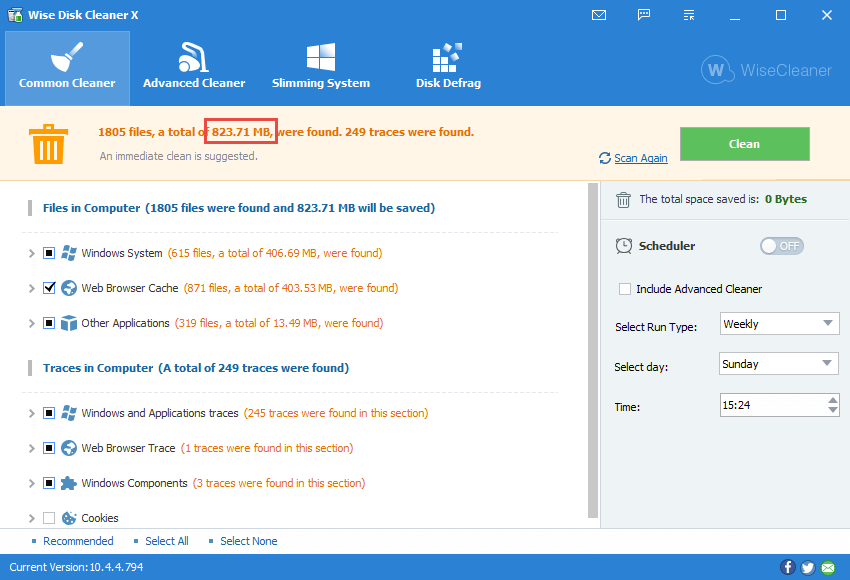The width and height of the screenshot is (850, 580).
Task: Open the Facebook icon in status bar
Action: [x=788, y=568]
